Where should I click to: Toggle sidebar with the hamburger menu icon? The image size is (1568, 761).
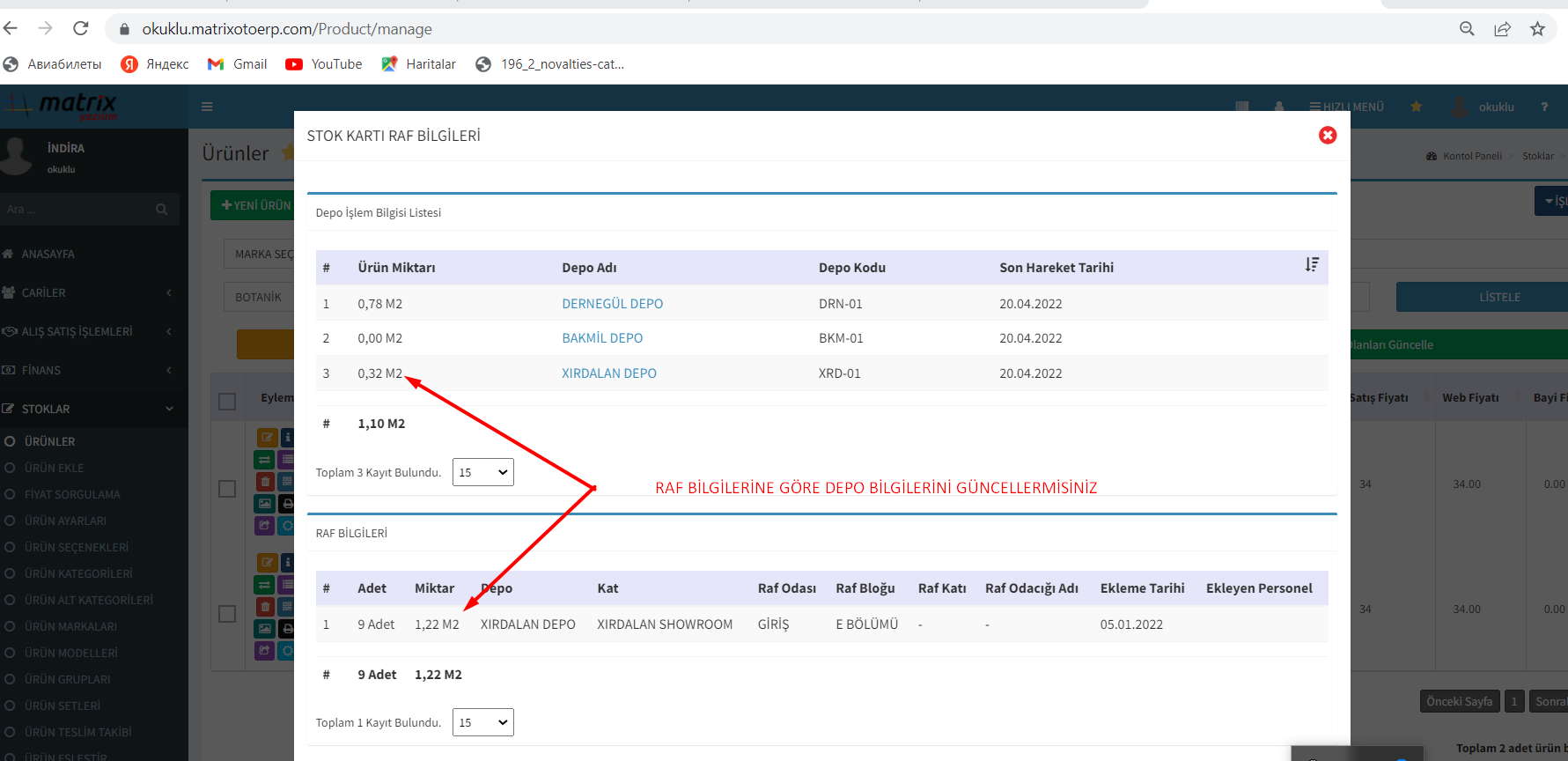tap(207, 107)
